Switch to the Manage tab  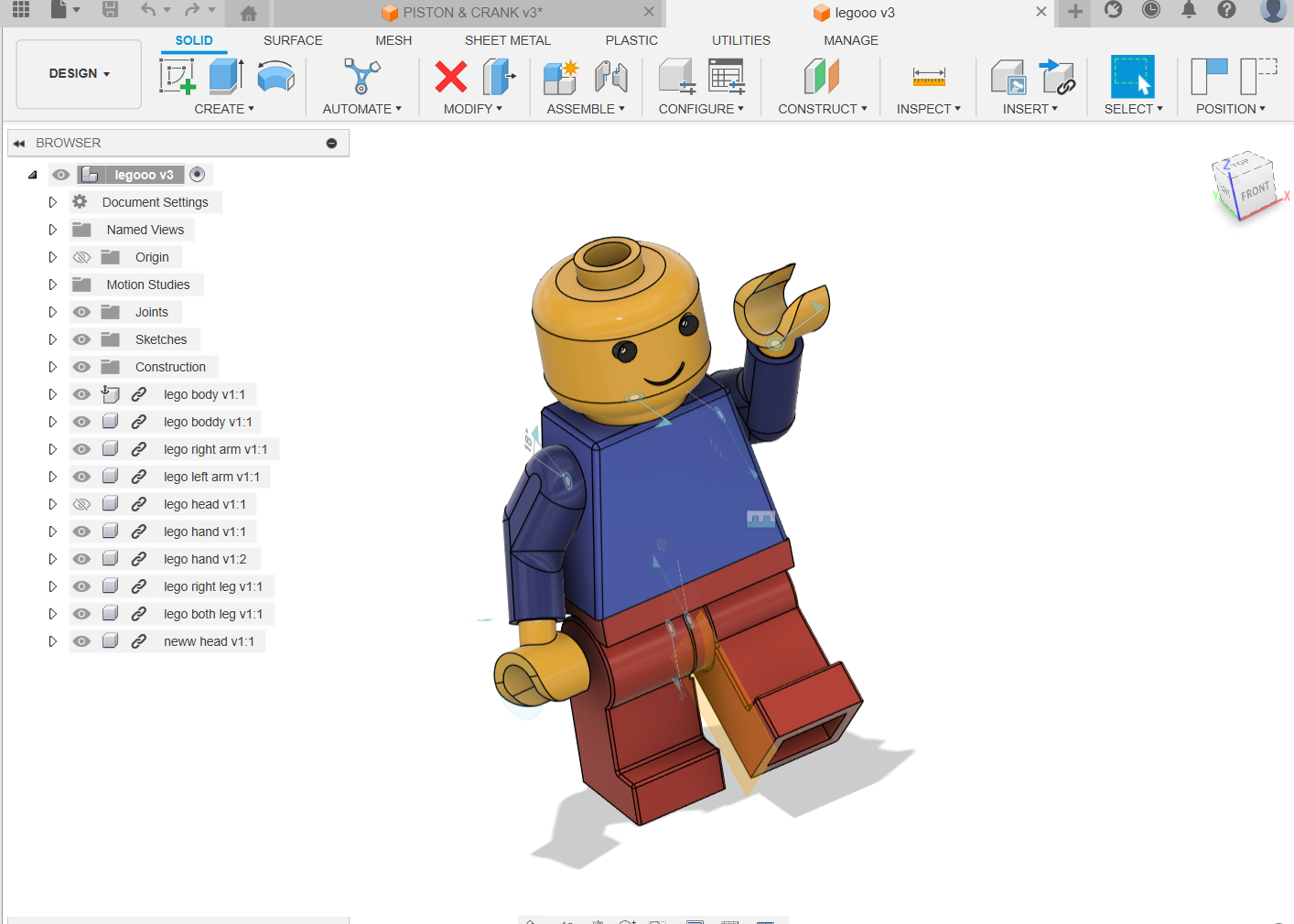851,40
